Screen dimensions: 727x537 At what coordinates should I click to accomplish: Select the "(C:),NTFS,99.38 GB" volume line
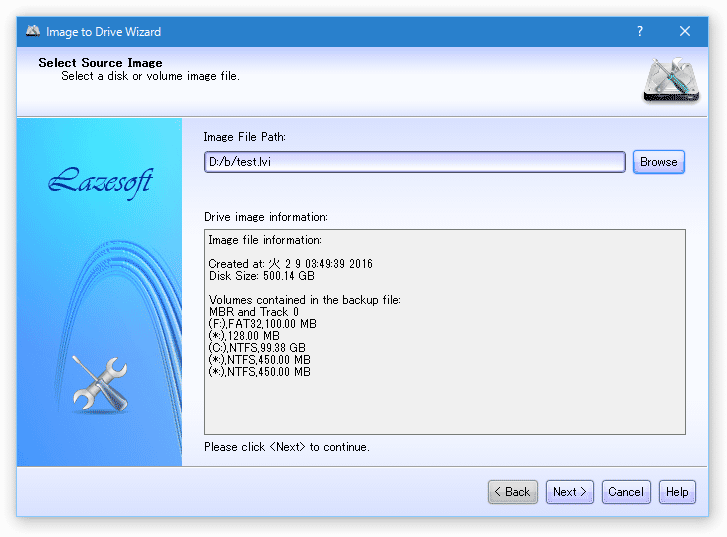click(257, 348)
